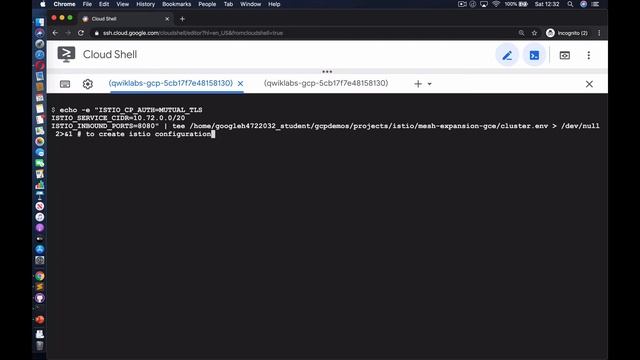Open the Tab menu

[x=228, y=4]
